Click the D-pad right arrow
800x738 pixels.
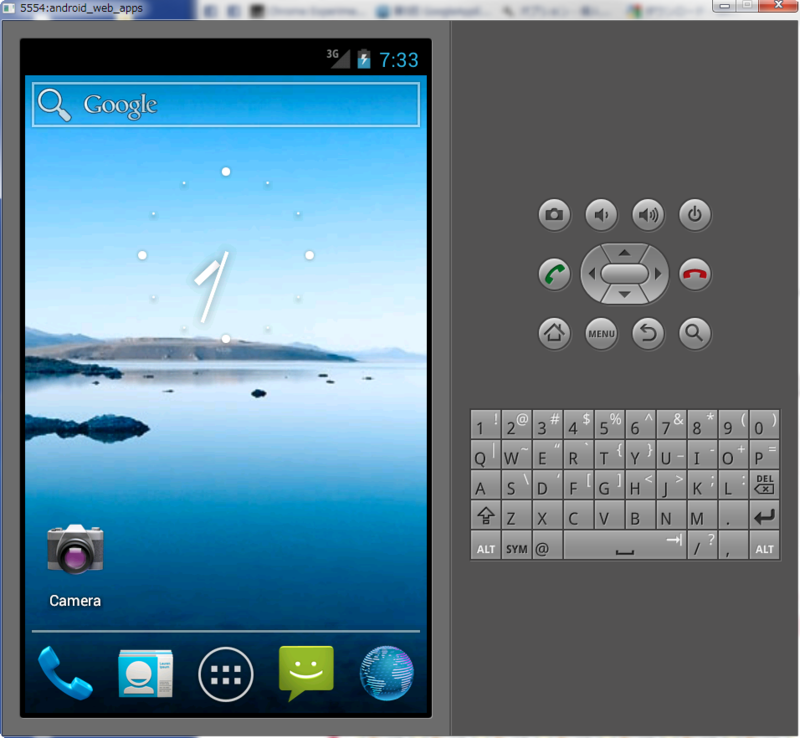658,274
